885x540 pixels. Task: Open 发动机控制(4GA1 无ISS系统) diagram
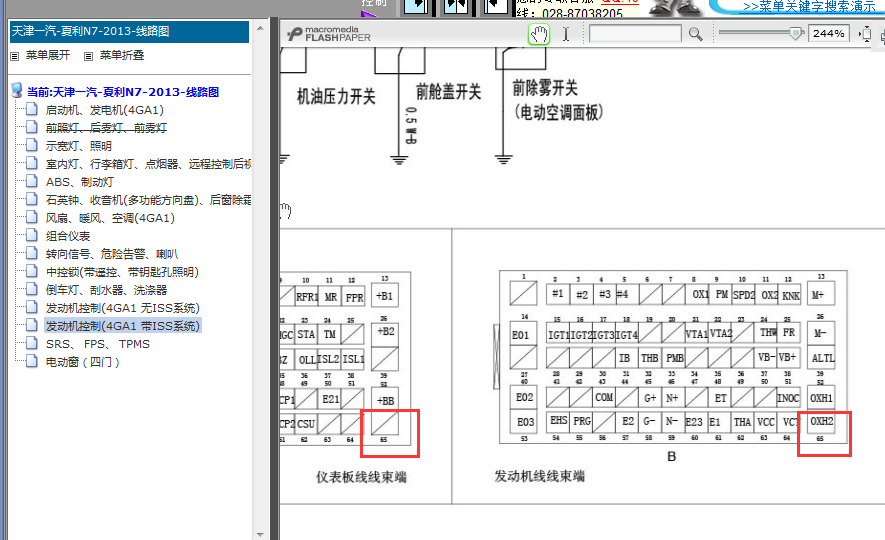tap(122, 308)
